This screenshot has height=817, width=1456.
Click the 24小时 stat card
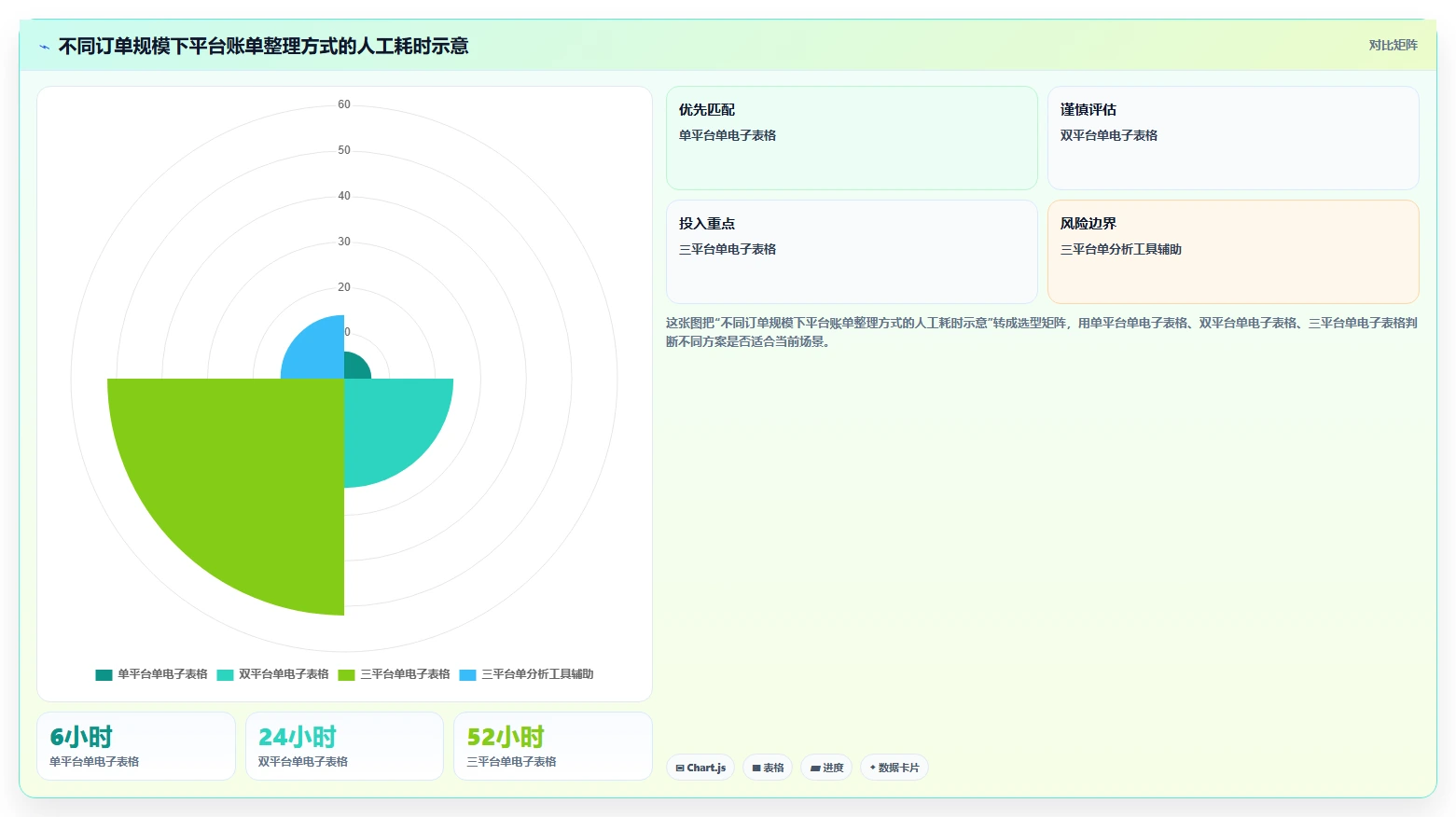point(344,746)
